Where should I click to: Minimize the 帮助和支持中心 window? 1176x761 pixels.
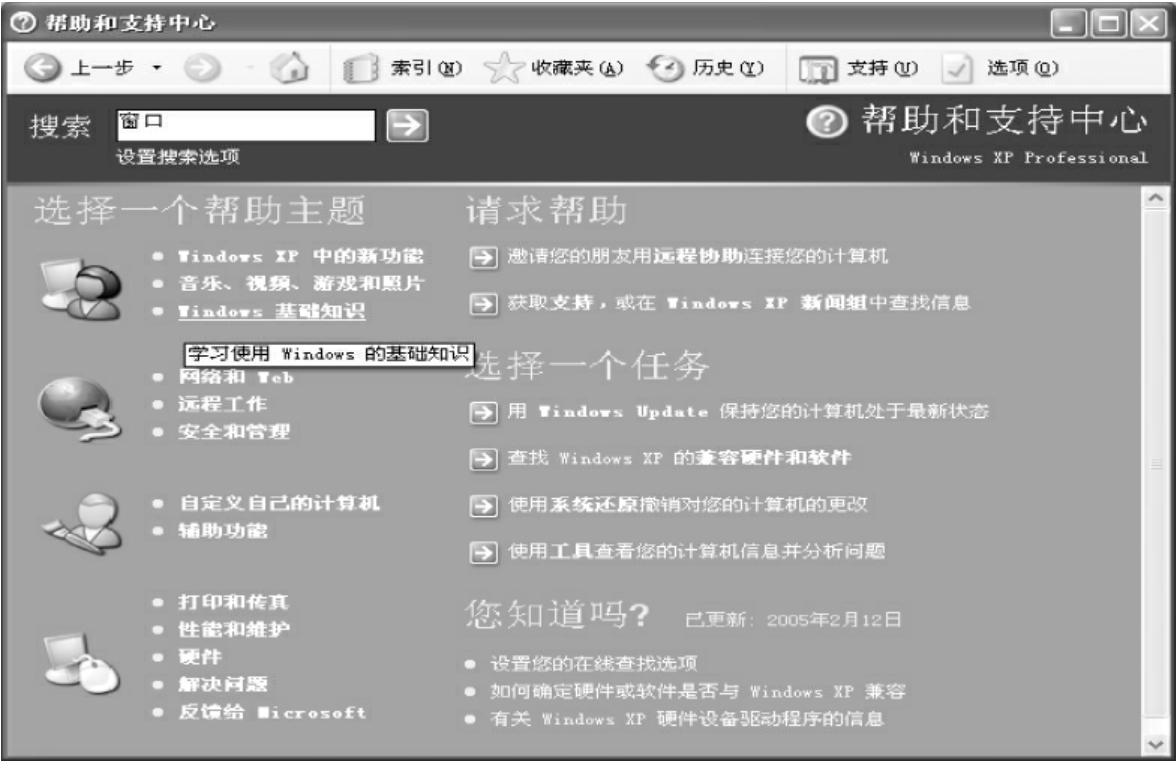(1068, 23)
